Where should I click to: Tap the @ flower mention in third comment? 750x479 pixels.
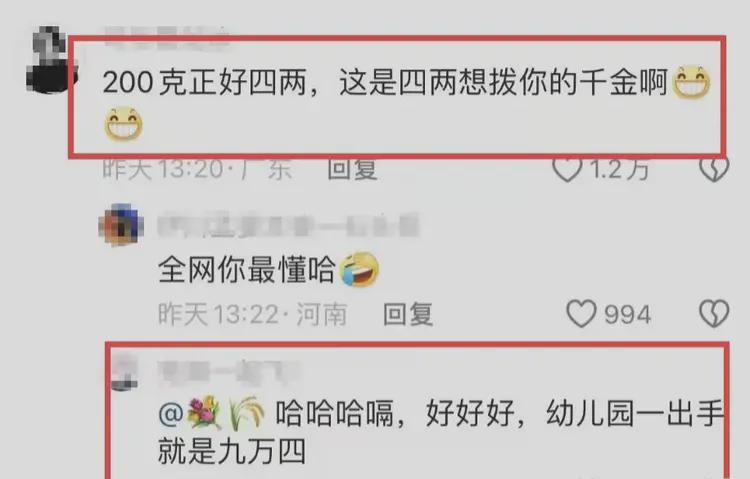coord(211,412)
